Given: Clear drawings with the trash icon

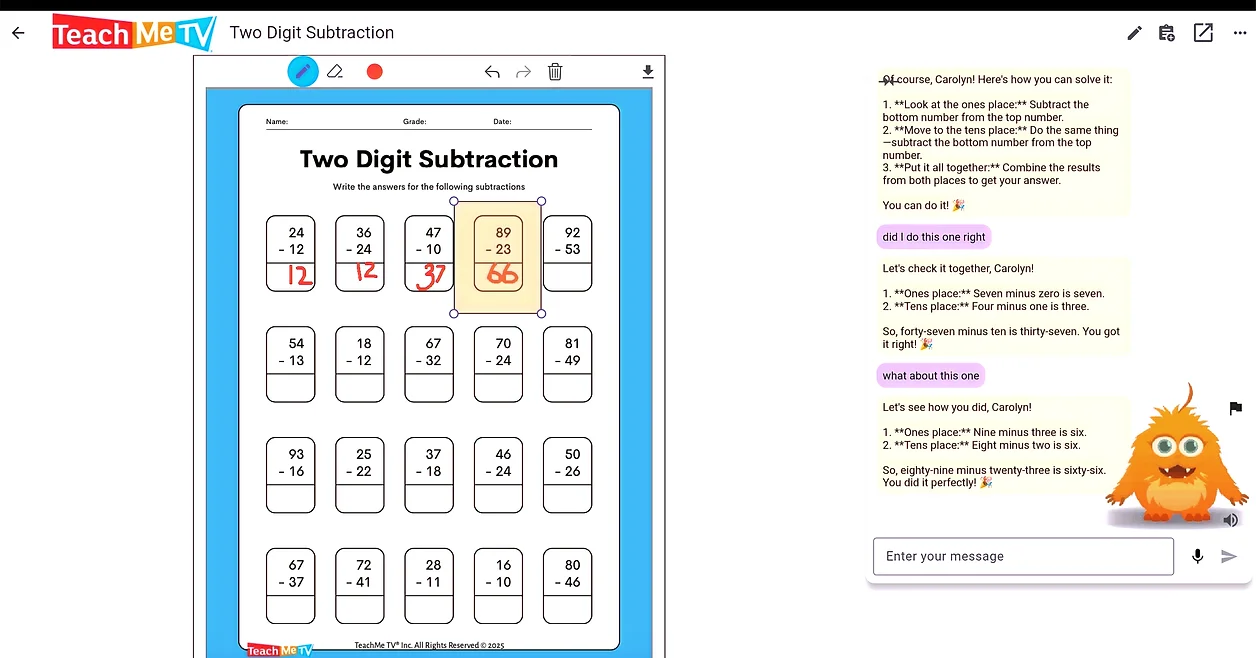Looking at the screenshot, I should click(555, 72).
